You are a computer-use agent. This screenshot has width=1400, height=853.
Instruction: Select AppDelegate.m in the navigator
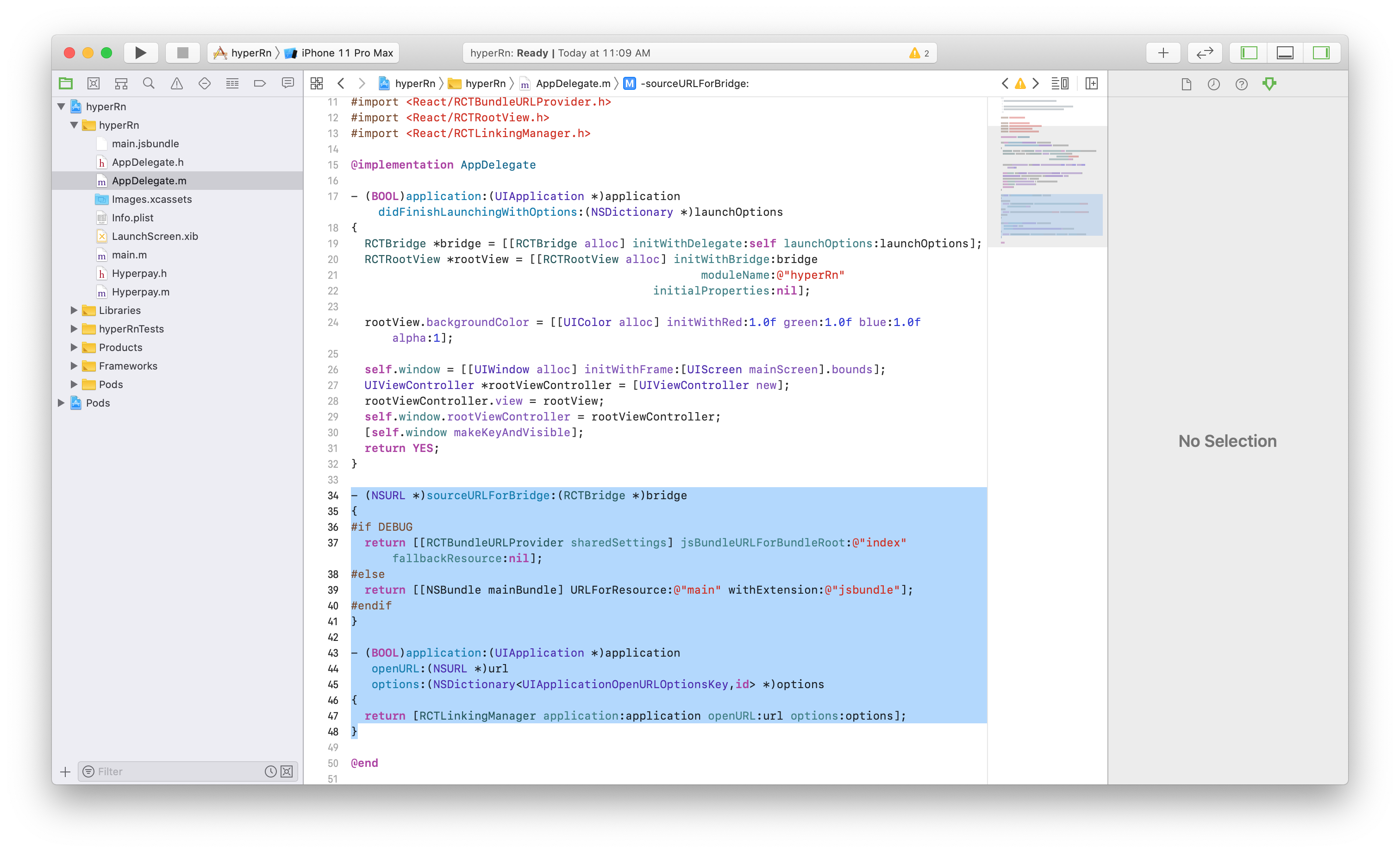(178, 181)
